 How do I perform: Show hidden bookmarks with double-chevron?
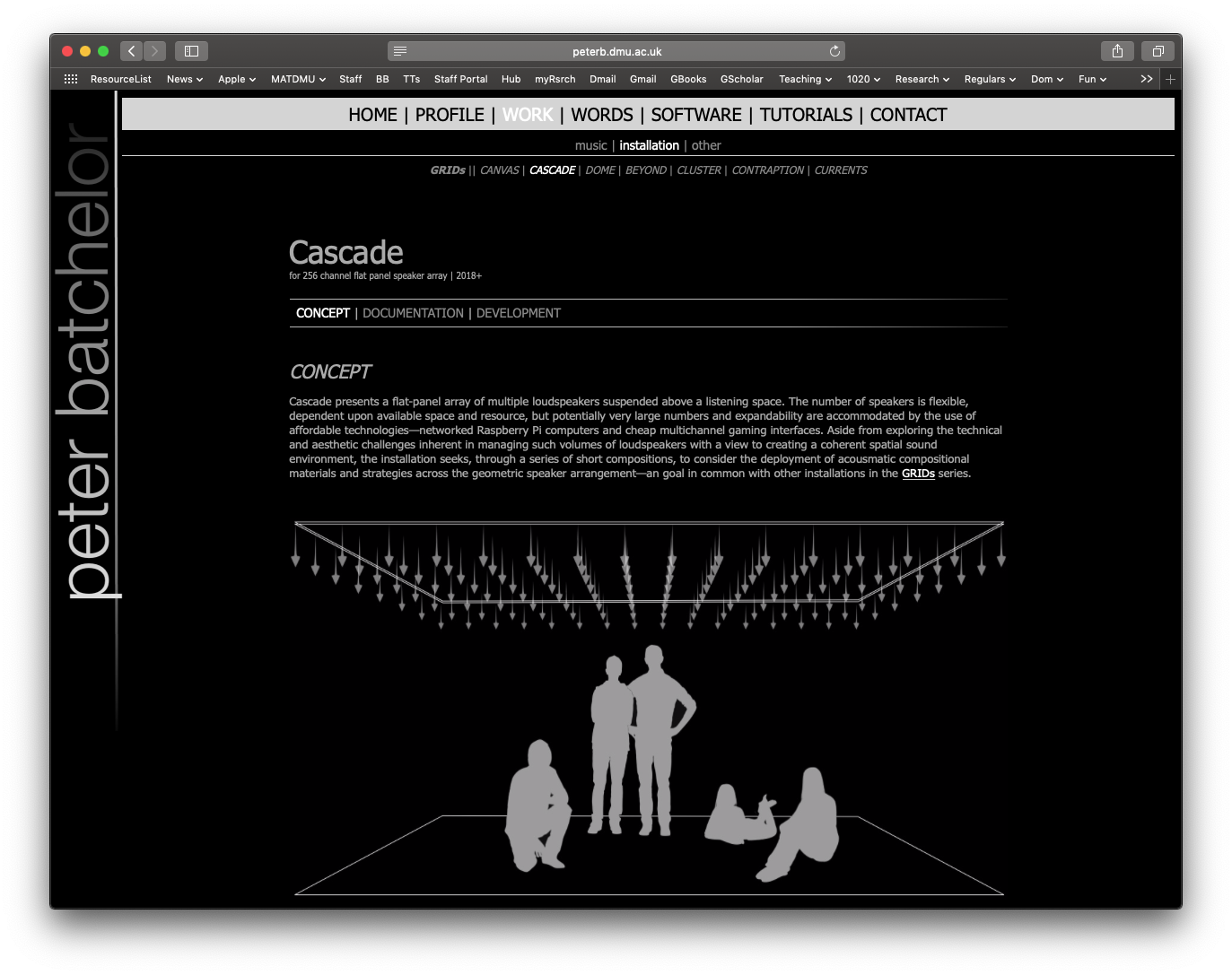pyautogui.click(x=1146, y=79)
